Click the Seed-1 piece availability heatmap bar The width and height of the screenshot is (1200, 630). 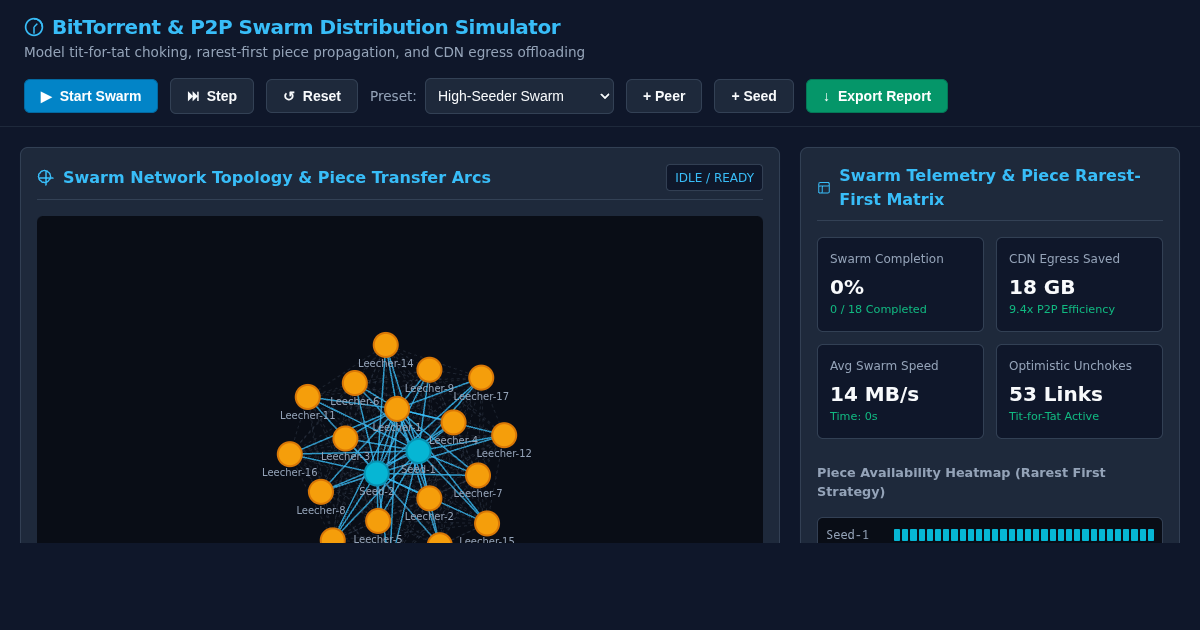[x=1024, y=535]
